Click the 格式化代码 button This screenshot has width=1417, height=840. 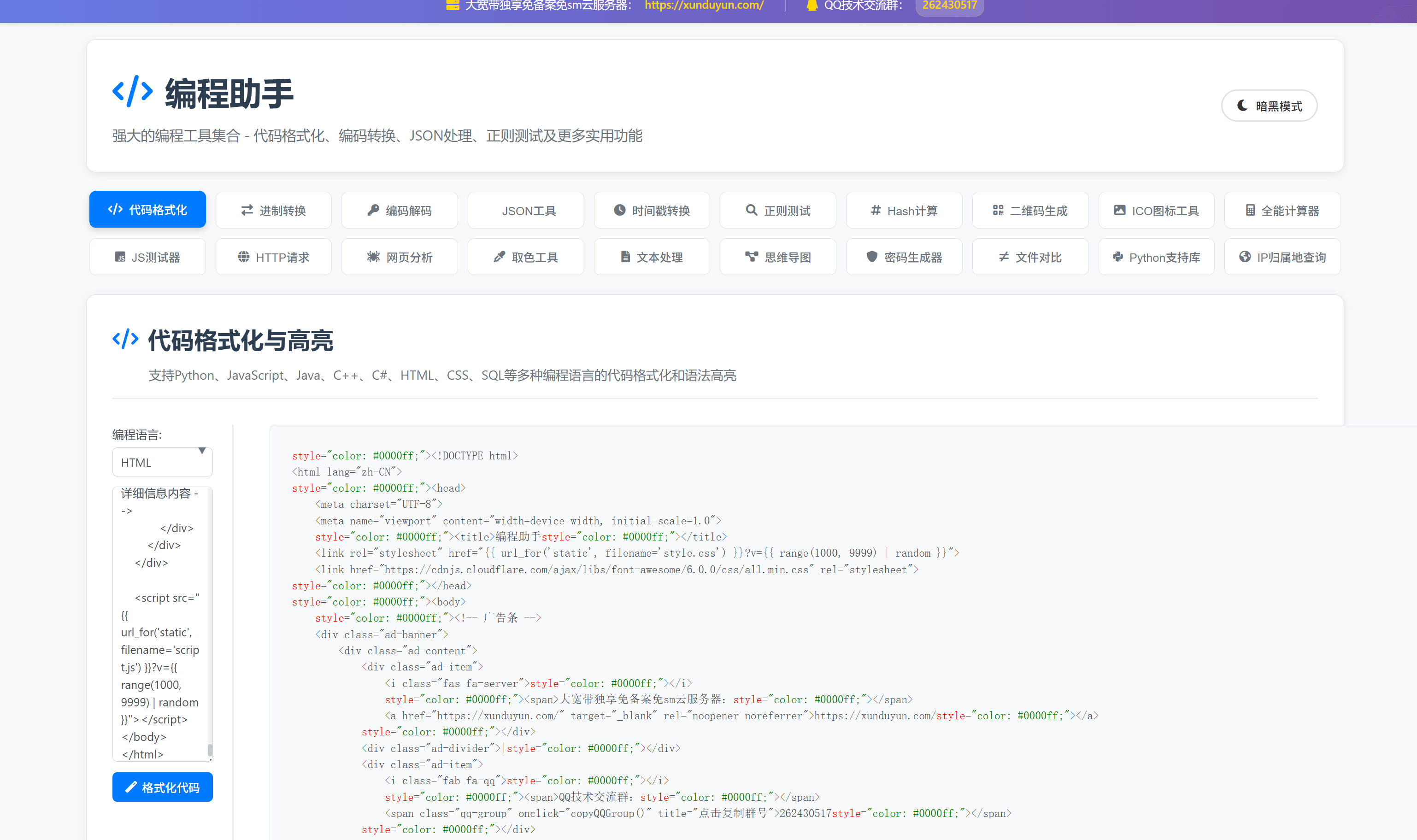coord(162,787)
